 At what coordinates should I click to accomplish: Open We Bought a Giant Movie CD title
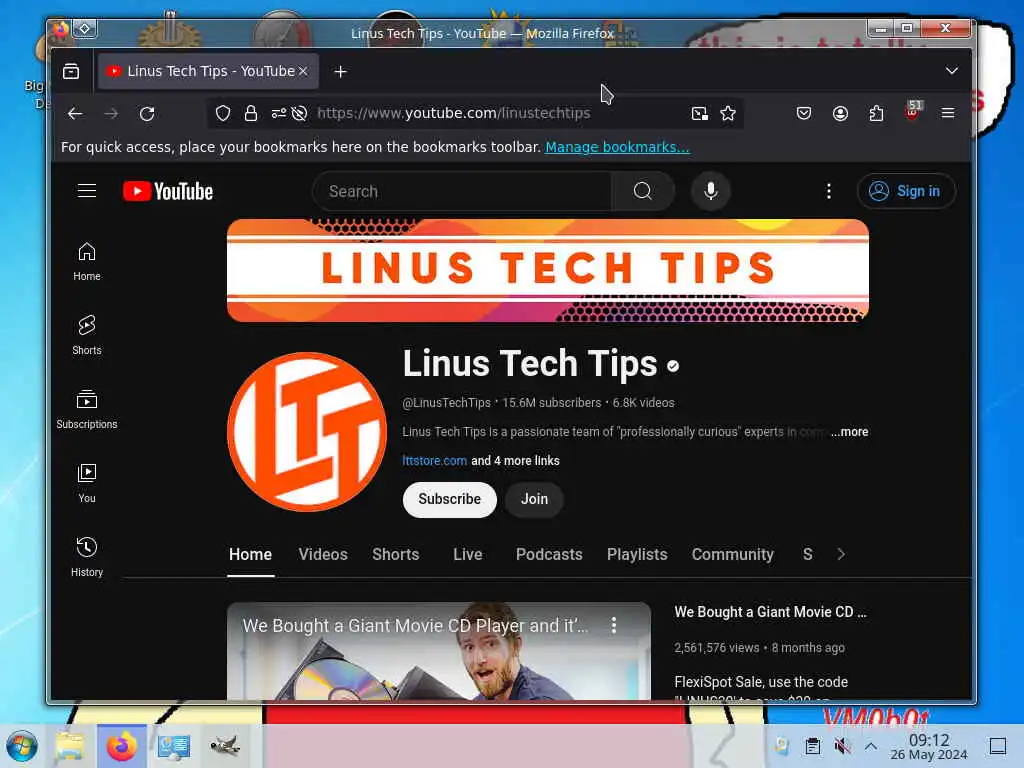click(770, 612)
